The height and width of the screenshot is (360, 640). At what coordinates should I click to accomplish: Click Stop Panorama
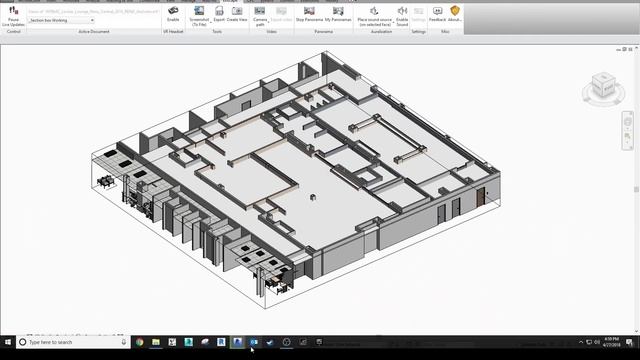309,13
